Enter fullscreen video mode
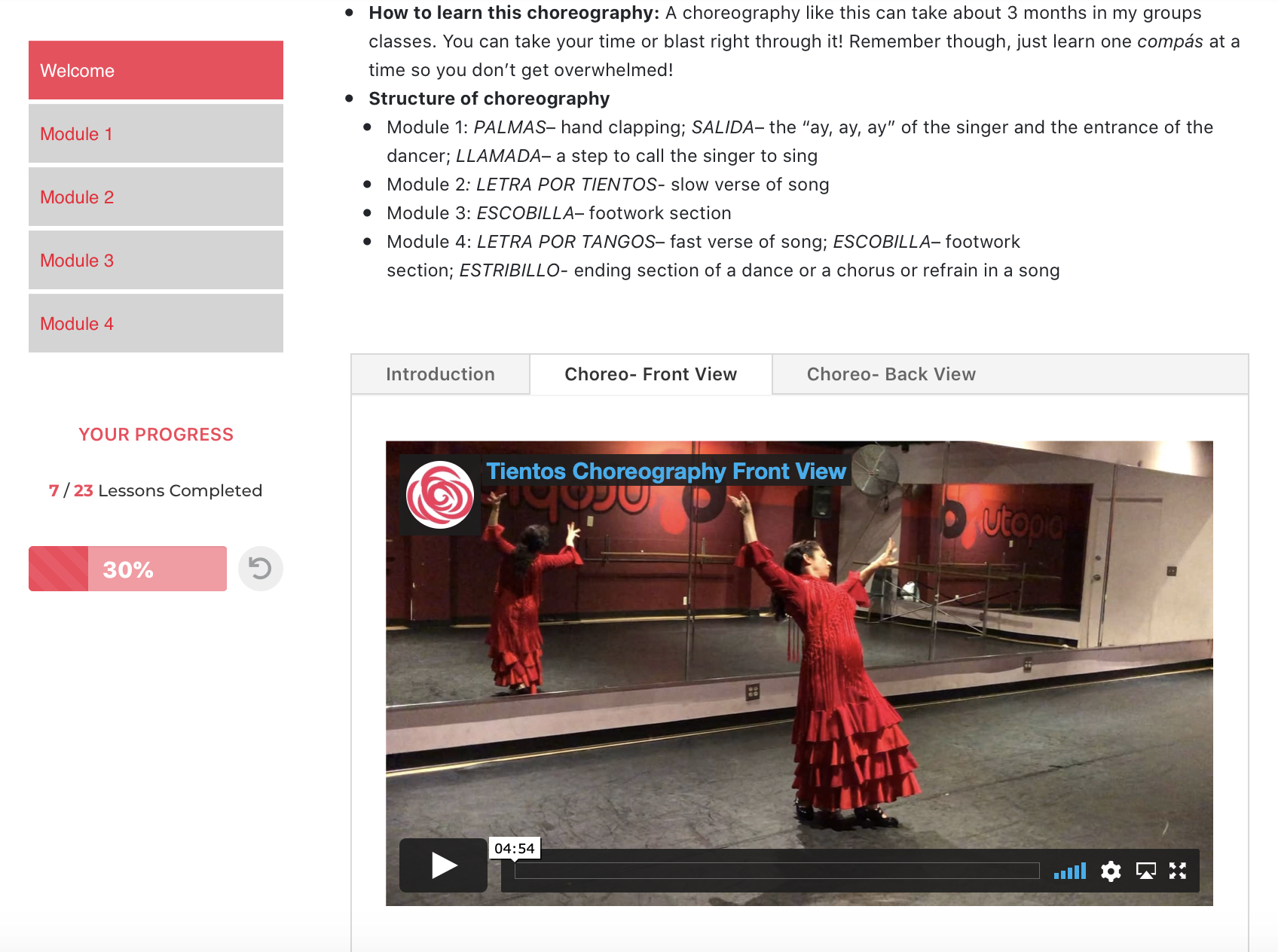Viewport: 1278px width, 952px height. (x=1178, y=871)
